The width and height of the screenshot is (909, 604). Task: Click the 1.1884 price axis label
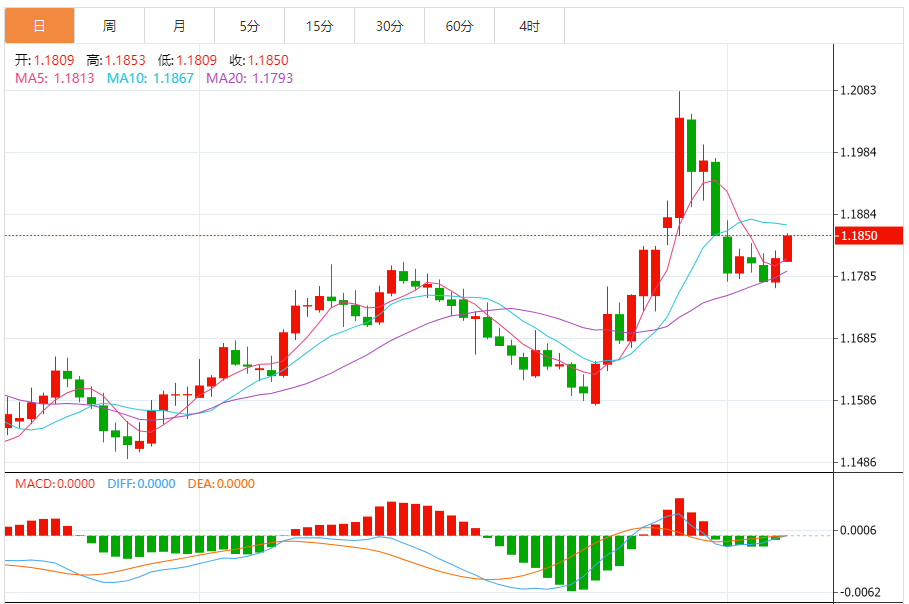pyautogui.click(x=858, y=214)
